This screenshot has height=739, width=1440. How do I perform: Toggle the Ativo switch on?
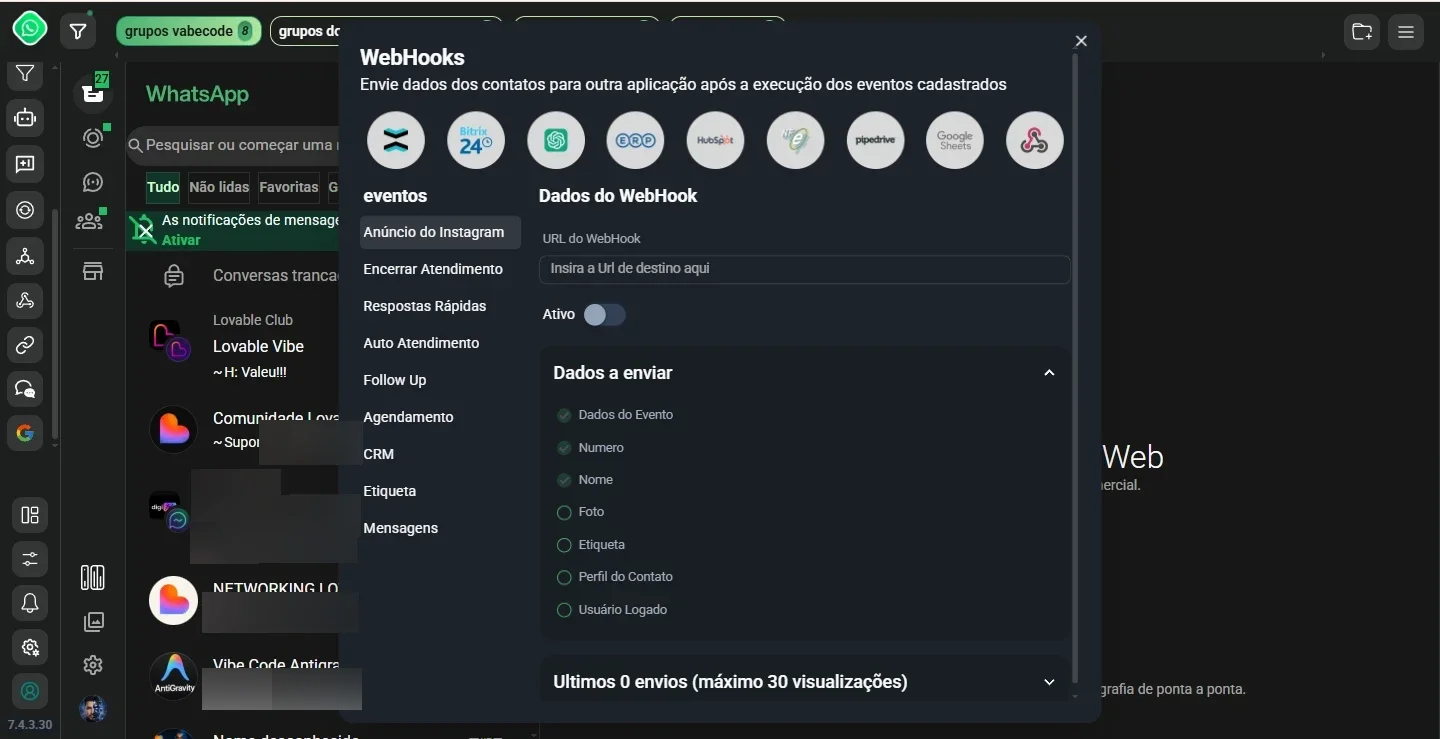click(x=604, y=315)
